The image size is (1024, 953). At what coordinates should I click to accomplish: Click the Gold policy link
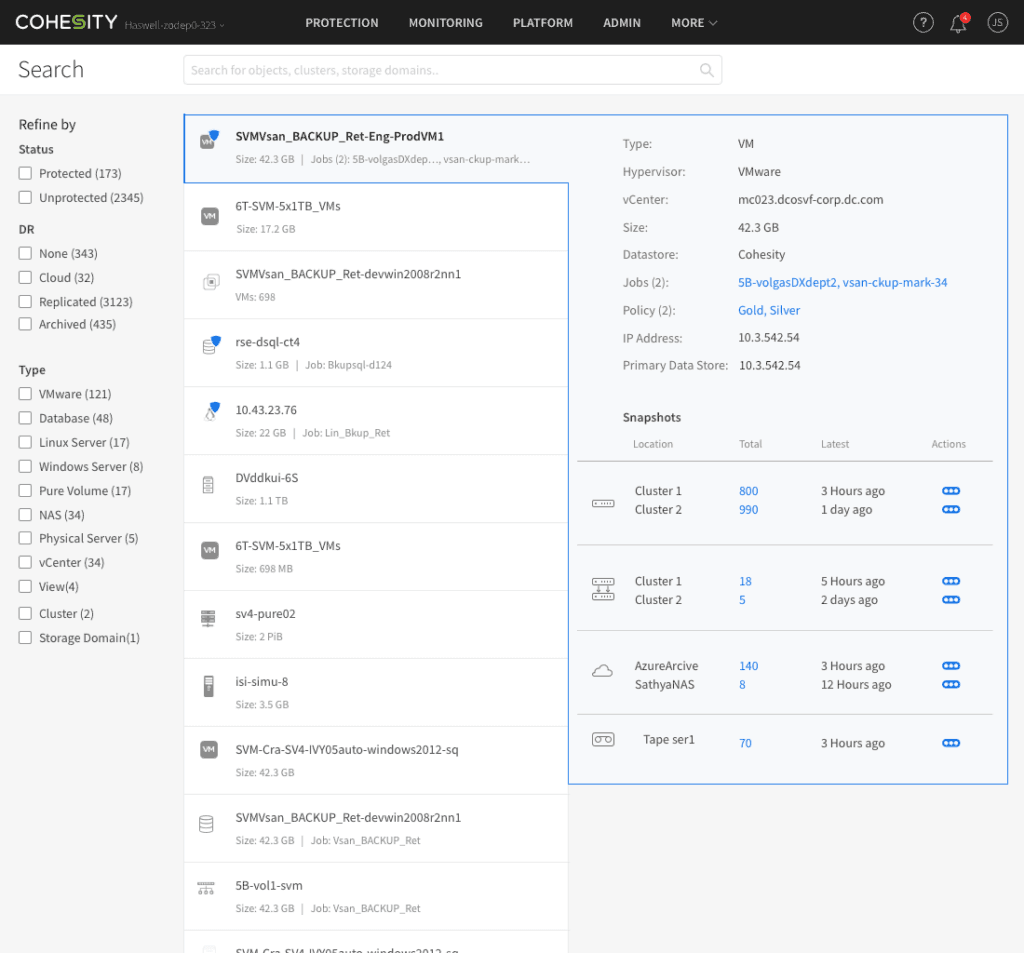coord(751,311)
